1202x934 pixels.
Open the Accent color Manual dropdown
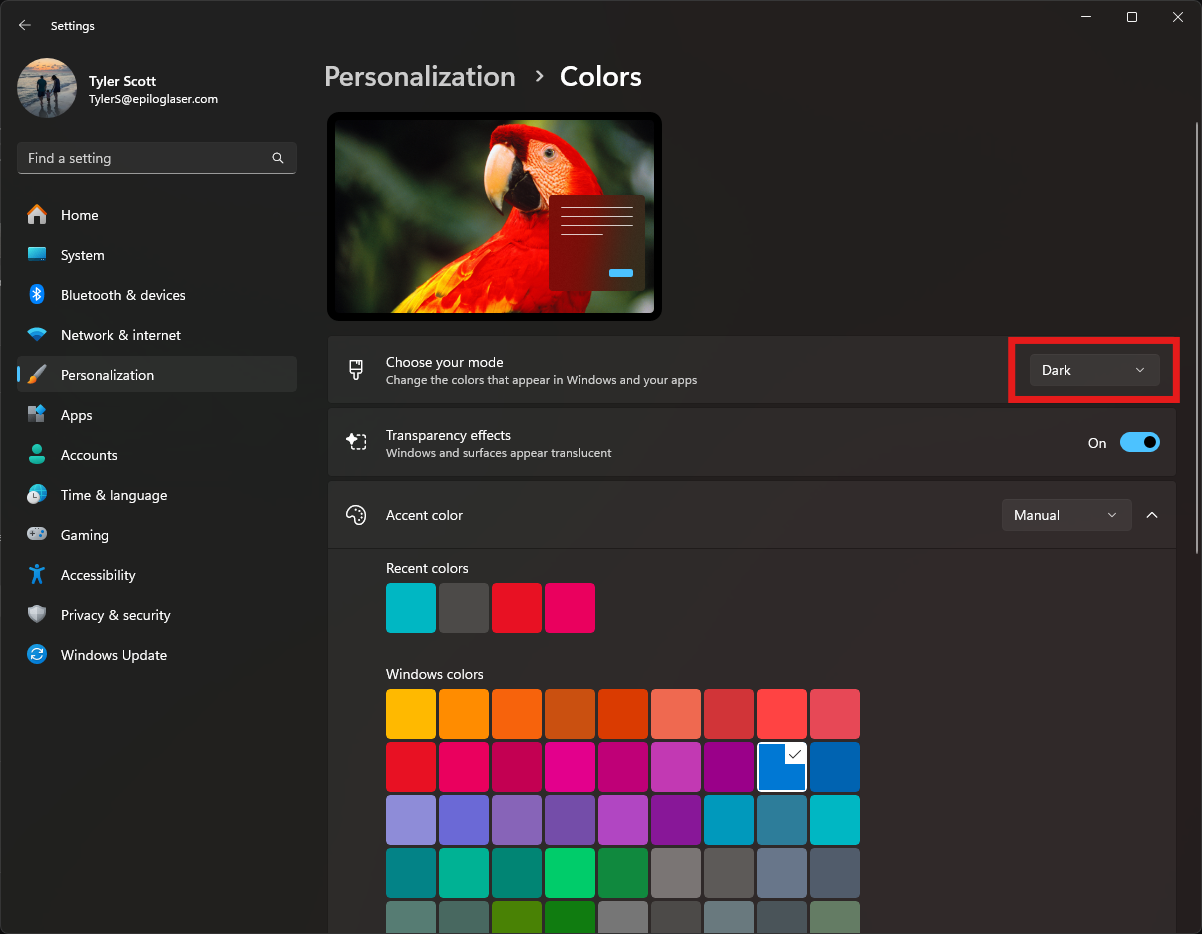click(1066, 515)
